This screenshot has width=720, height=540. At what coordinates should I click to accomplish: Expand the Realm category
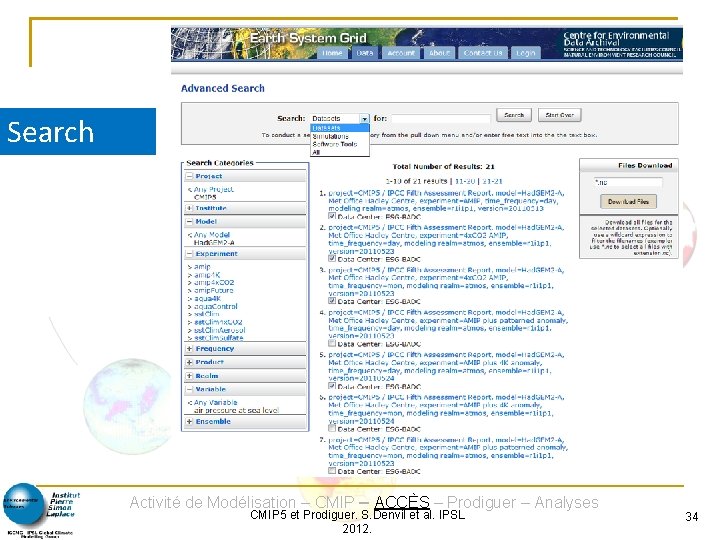click(x=189, y=376)
